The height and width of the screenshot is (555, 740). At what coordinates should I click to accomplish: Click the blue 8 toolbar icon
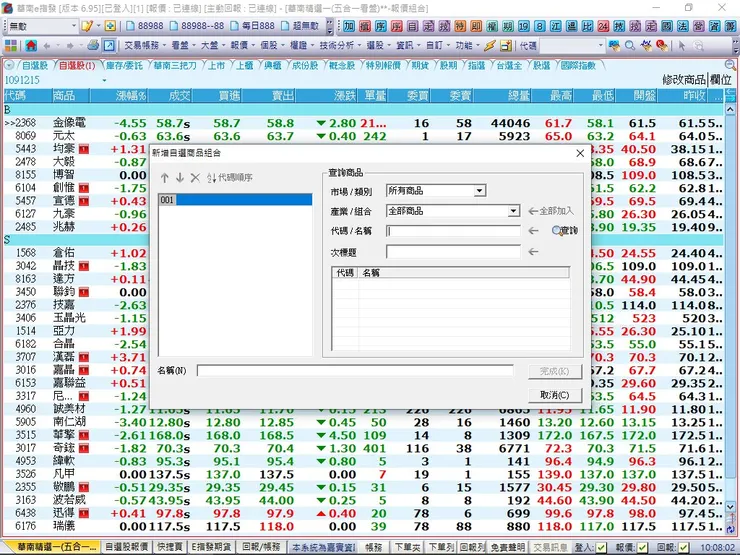tap(539, 26)
